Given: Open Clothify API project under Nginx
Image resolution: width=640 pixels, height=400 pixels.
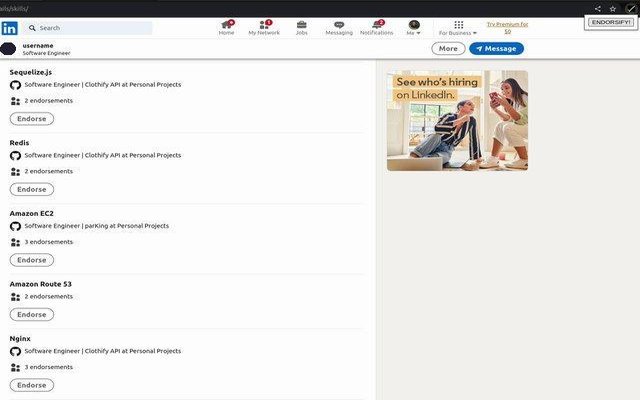Looking at the screenshot, I should 102,351.
